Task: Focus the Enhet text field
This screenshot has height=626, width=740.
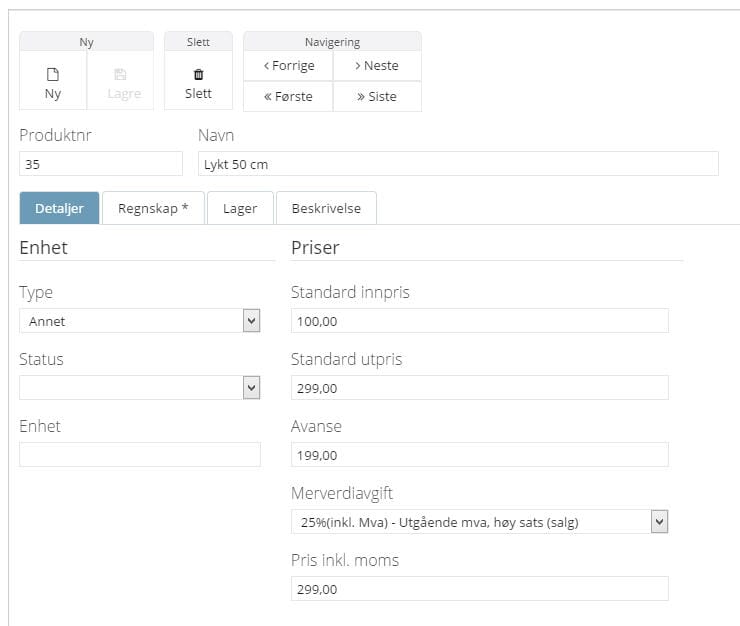Action: [x=140, y=455]
